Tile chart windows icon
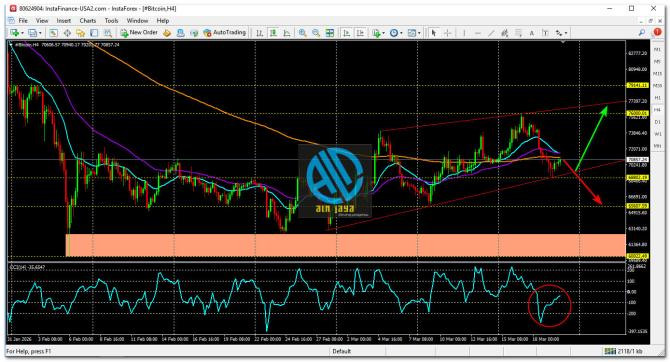The height and width of the screenshot is (362, 670). (330, 33)
